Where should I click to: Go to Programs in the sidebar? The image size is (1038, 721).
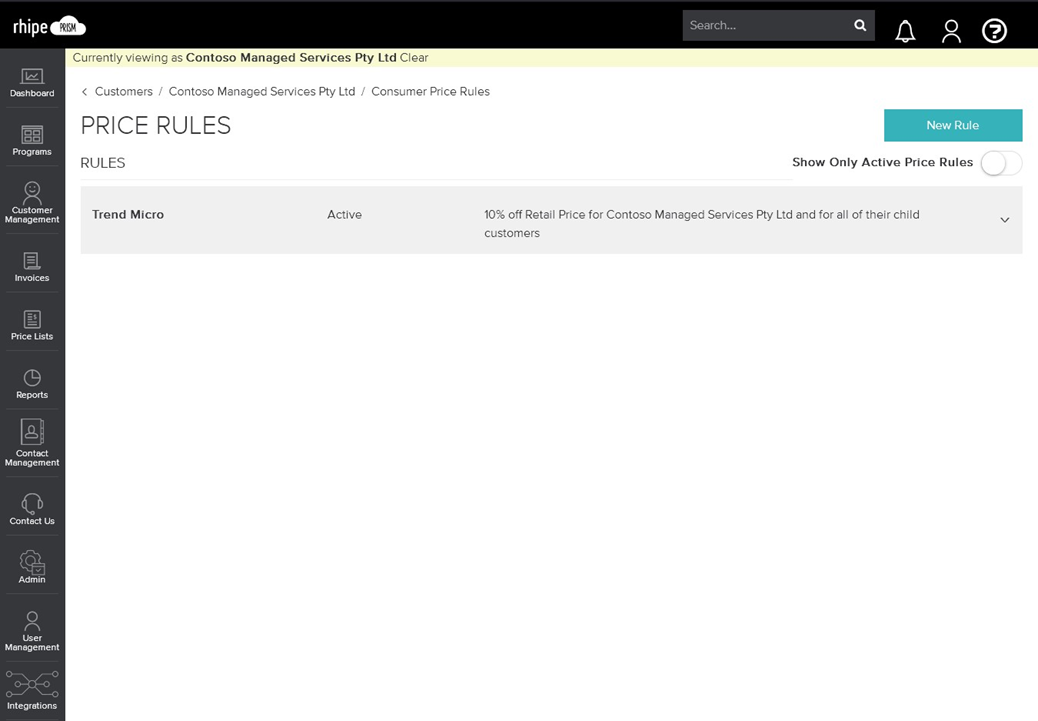coord(32,141)
